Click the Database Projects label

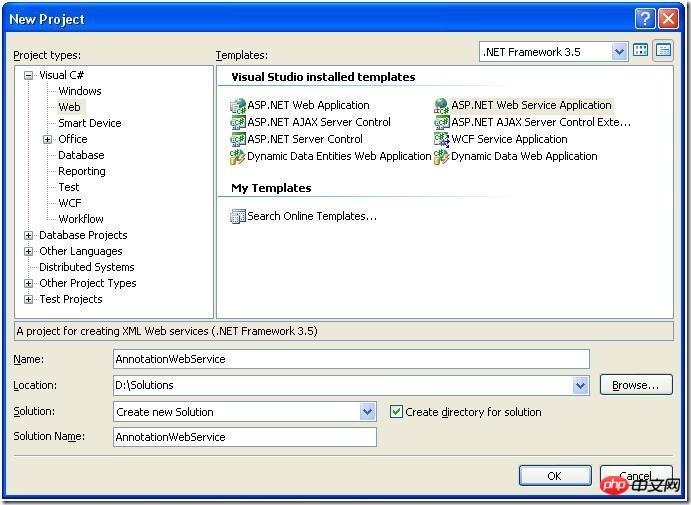[x=83, y=235]
